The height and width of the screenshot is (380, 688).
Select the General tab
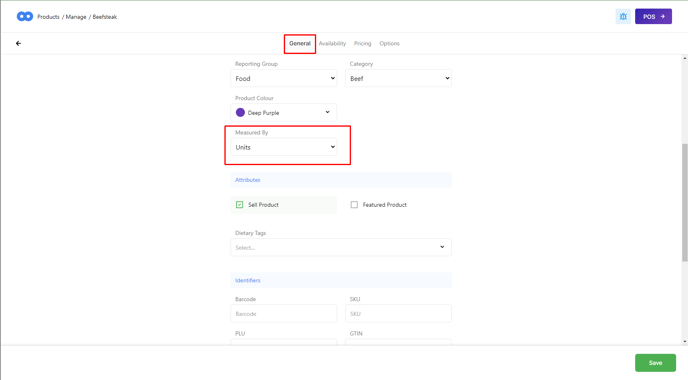(x=300, y=43)
